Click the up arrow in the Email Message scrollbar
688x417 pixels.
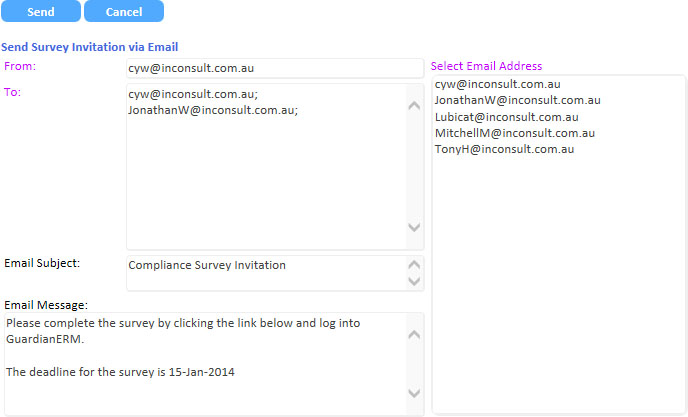coord(414,335)
